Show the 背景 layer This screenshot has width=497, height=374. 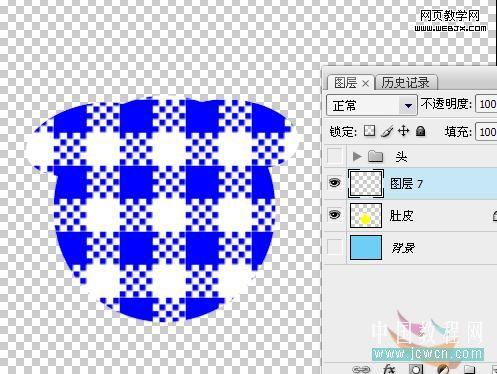335,247
